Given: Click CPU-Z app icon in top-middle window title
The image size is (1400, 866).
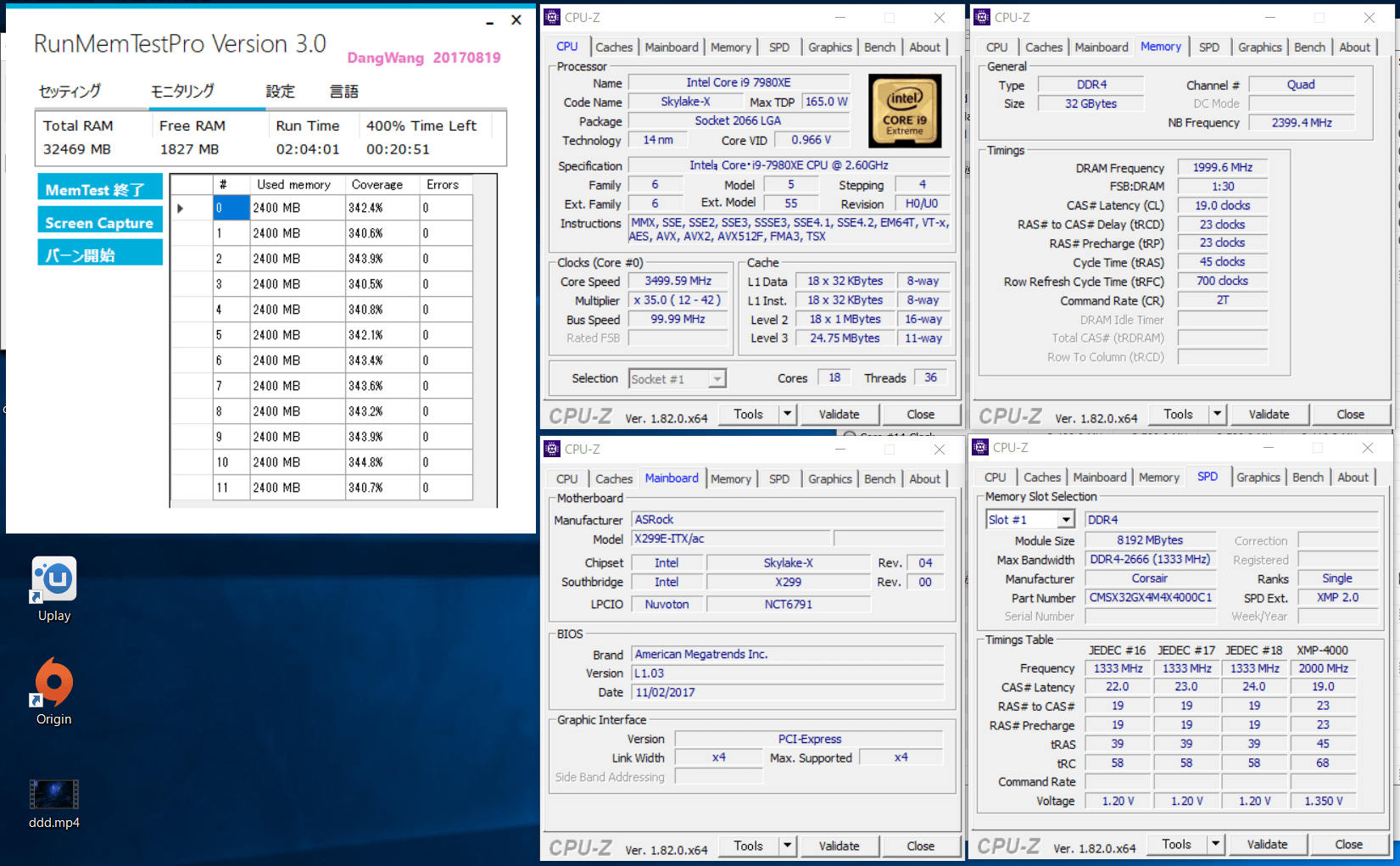Looking at the screenshot, I should click(553, 17).
